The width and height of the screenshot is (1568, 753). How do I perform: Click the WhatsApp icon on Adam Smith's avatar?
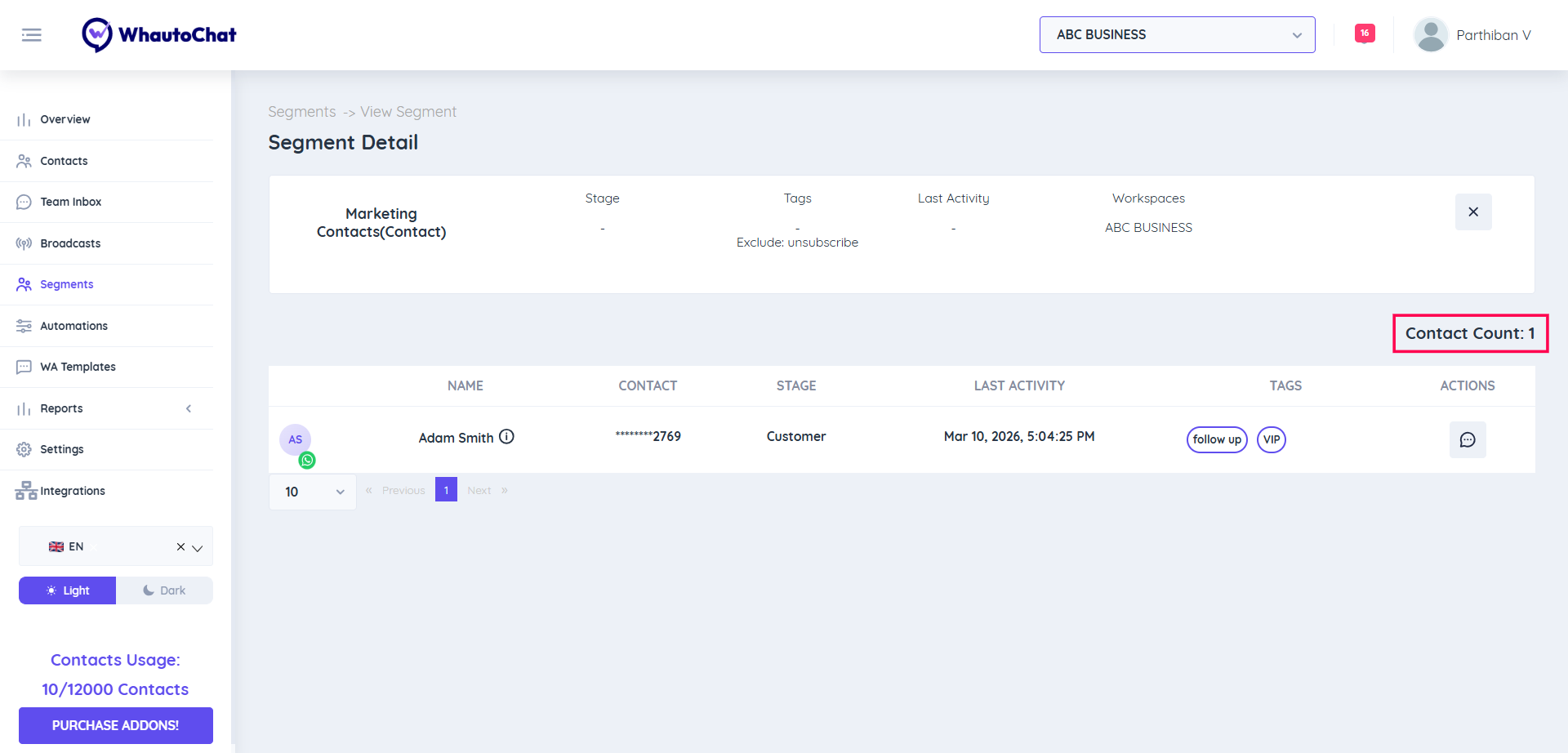[x=306, y=460]
